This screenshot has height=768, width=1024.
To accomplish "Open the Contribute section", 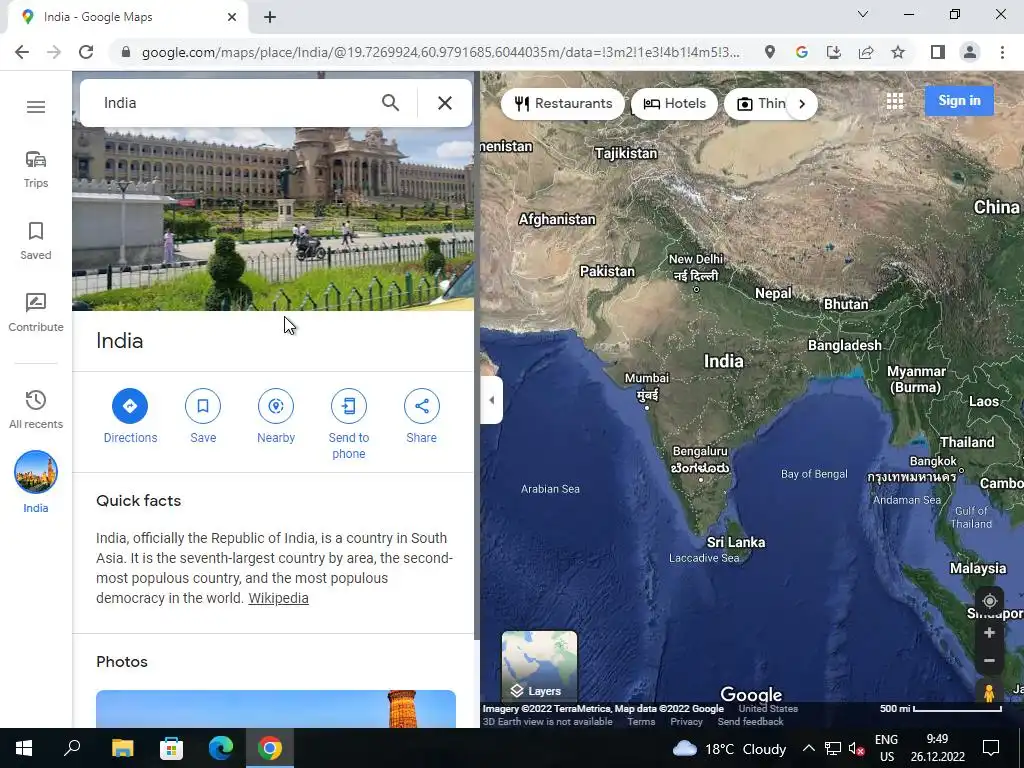I will (x=36, y=313).
